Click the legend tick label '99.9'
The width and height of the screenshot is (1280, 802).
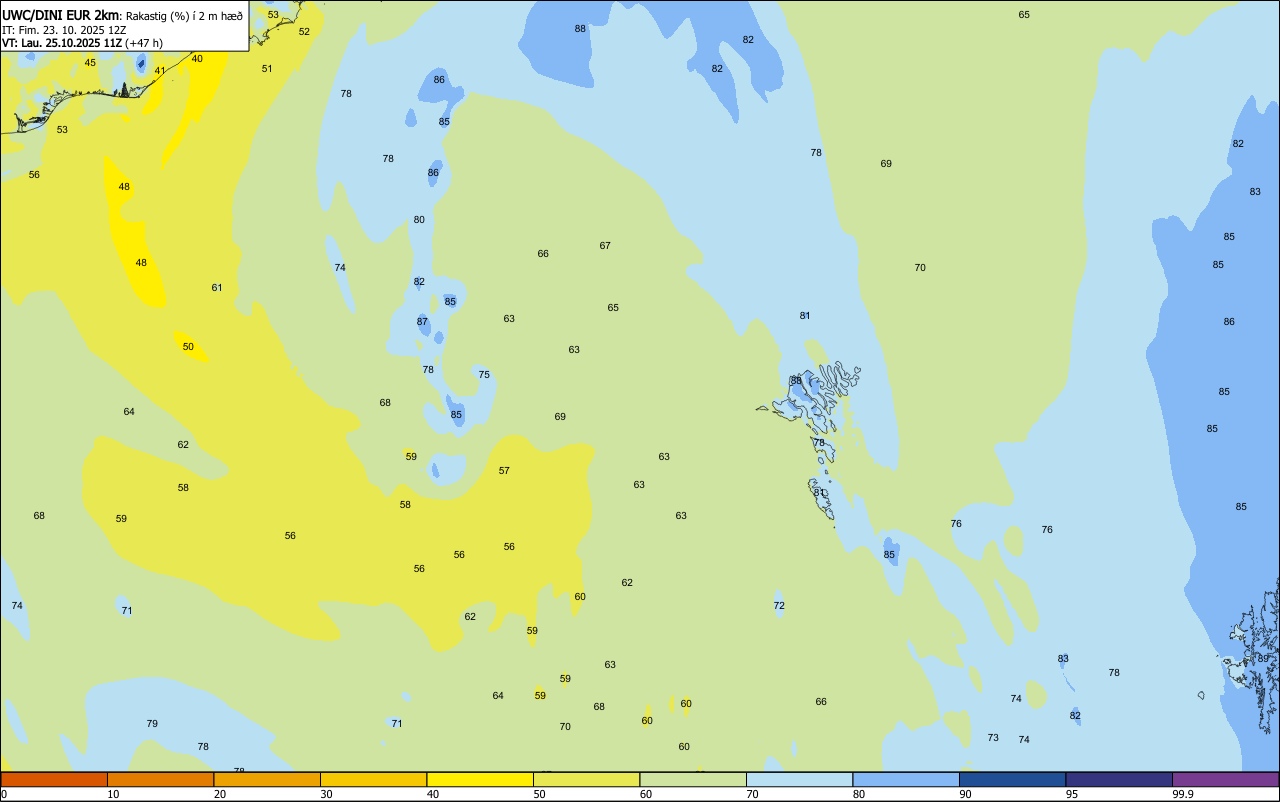coord(1183,794)
